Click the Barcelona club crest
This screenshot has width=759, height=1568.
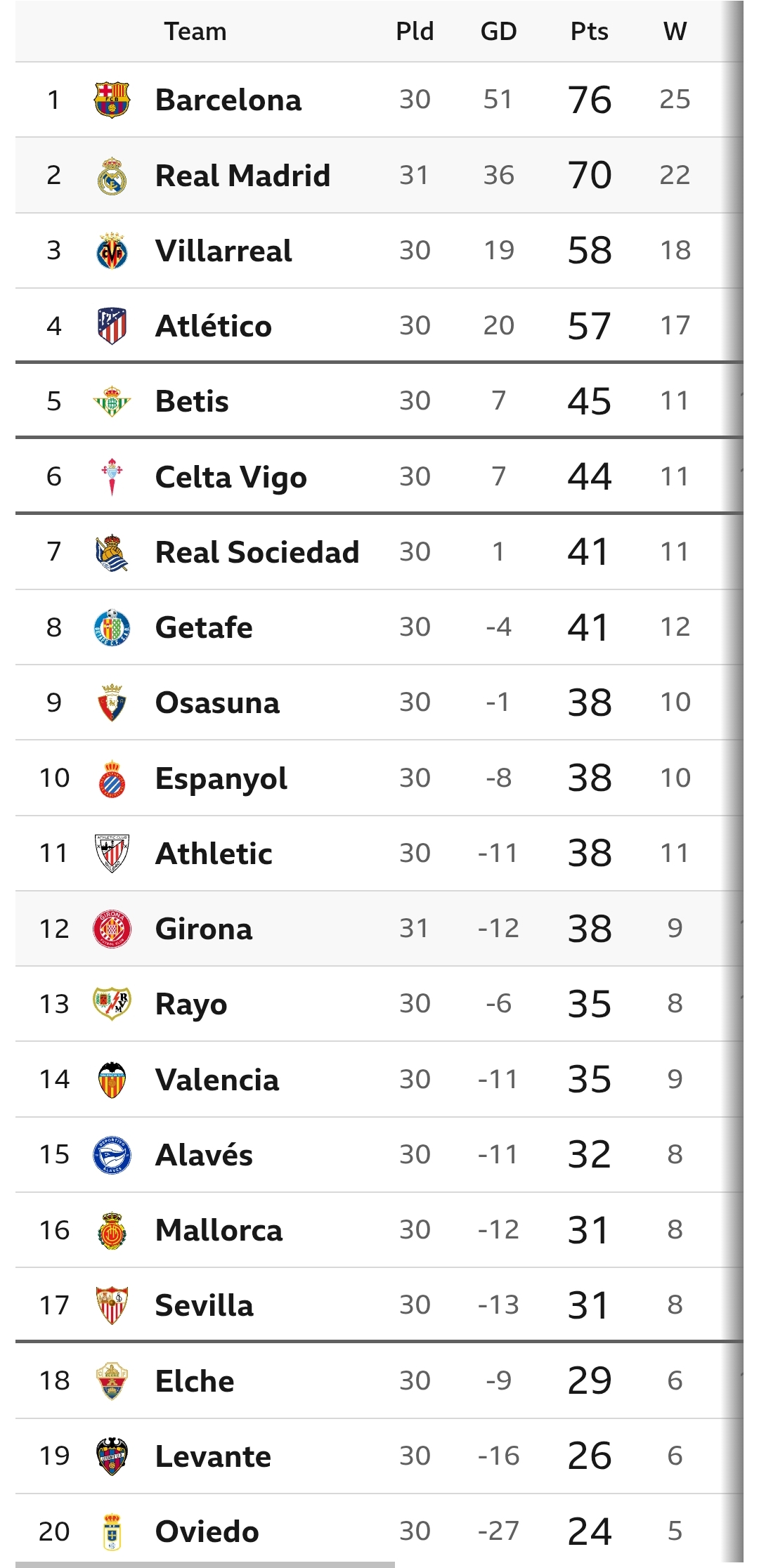[x=112, y=100]
